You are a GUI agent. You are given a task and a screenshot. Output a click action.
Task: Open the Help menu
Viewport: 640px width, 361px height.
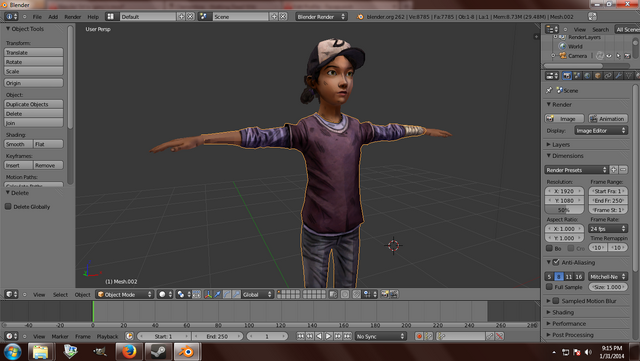(x=93, y=17)
